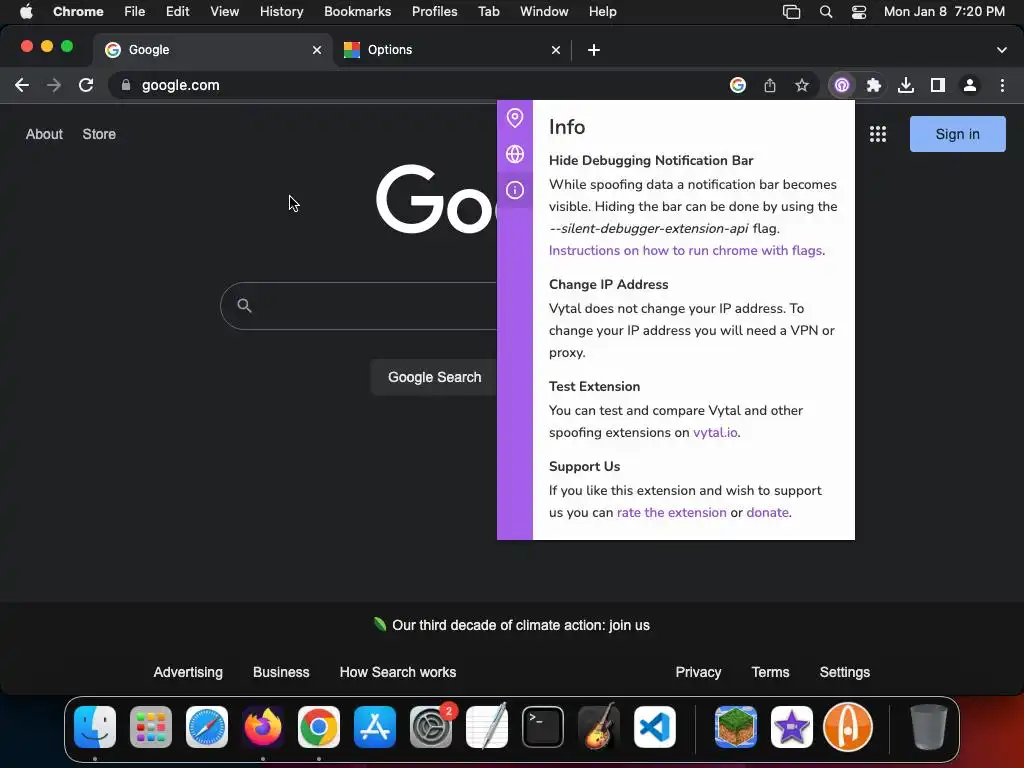Open the File menu

[x=135, y=12]
